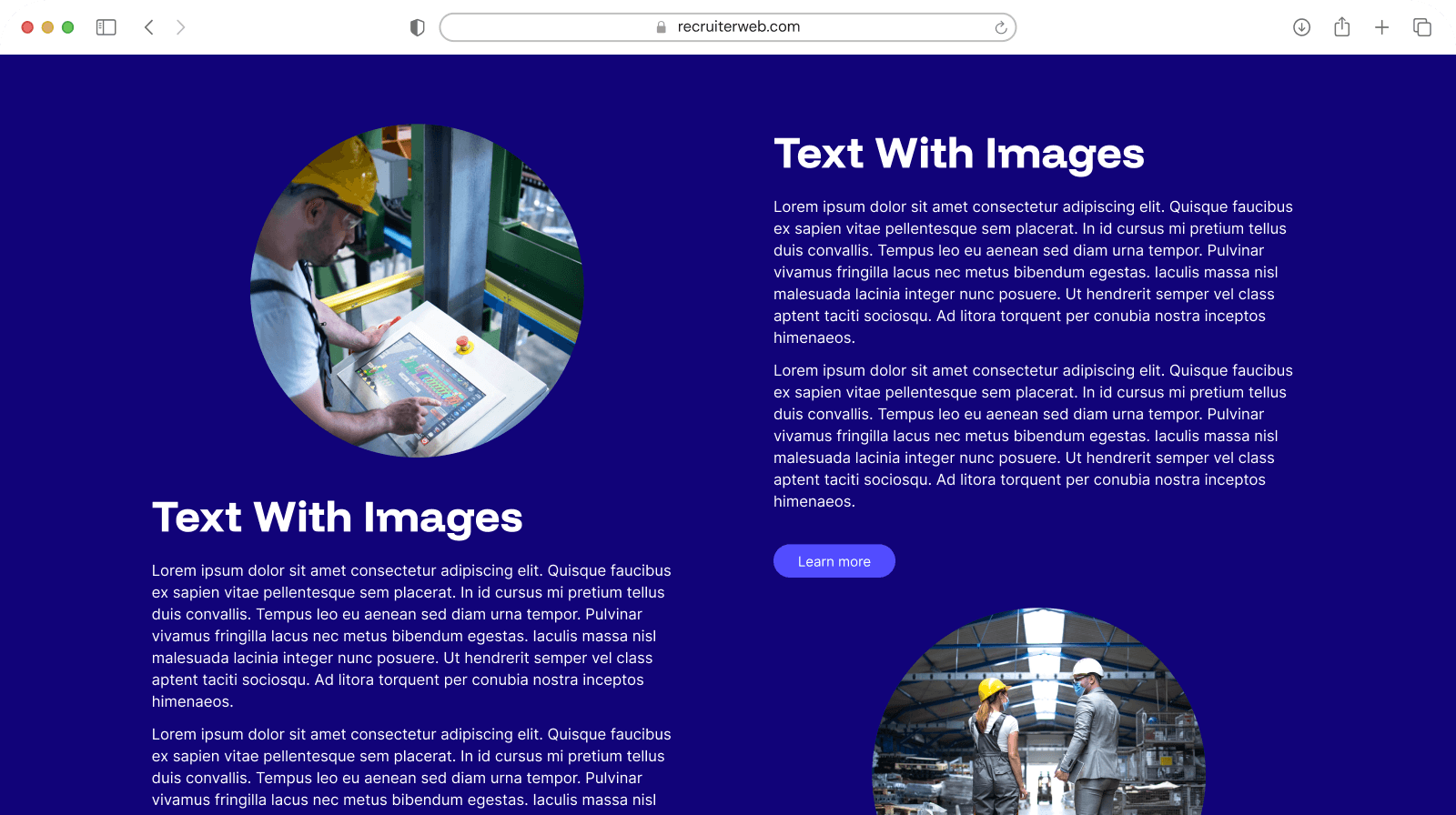Viewport: 1456px width, 815px height.
Task: Click the lock icon in address bar
Action: pyautogui.click(x=662, y=27)
